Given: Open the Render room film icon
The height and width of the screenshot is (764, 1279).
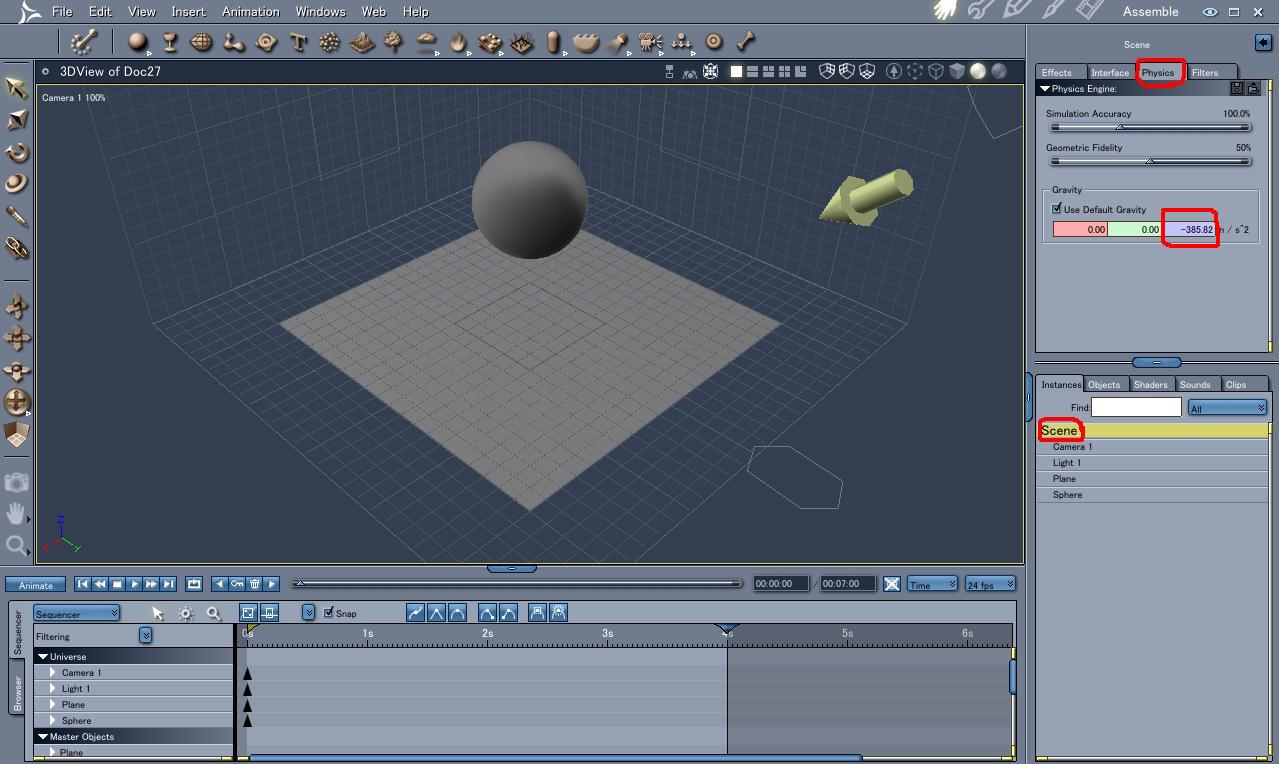Looking at the screenshot, I should tap(1090, 11).
